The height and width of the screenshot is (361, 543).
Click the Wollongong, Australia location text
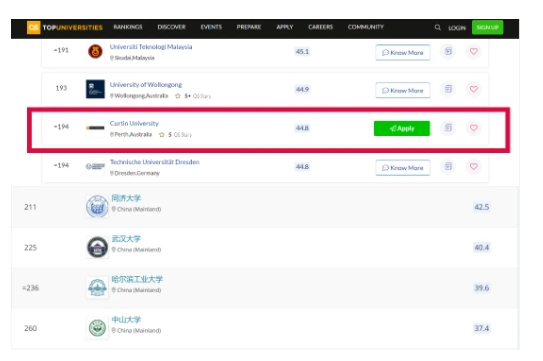(141, 96)
